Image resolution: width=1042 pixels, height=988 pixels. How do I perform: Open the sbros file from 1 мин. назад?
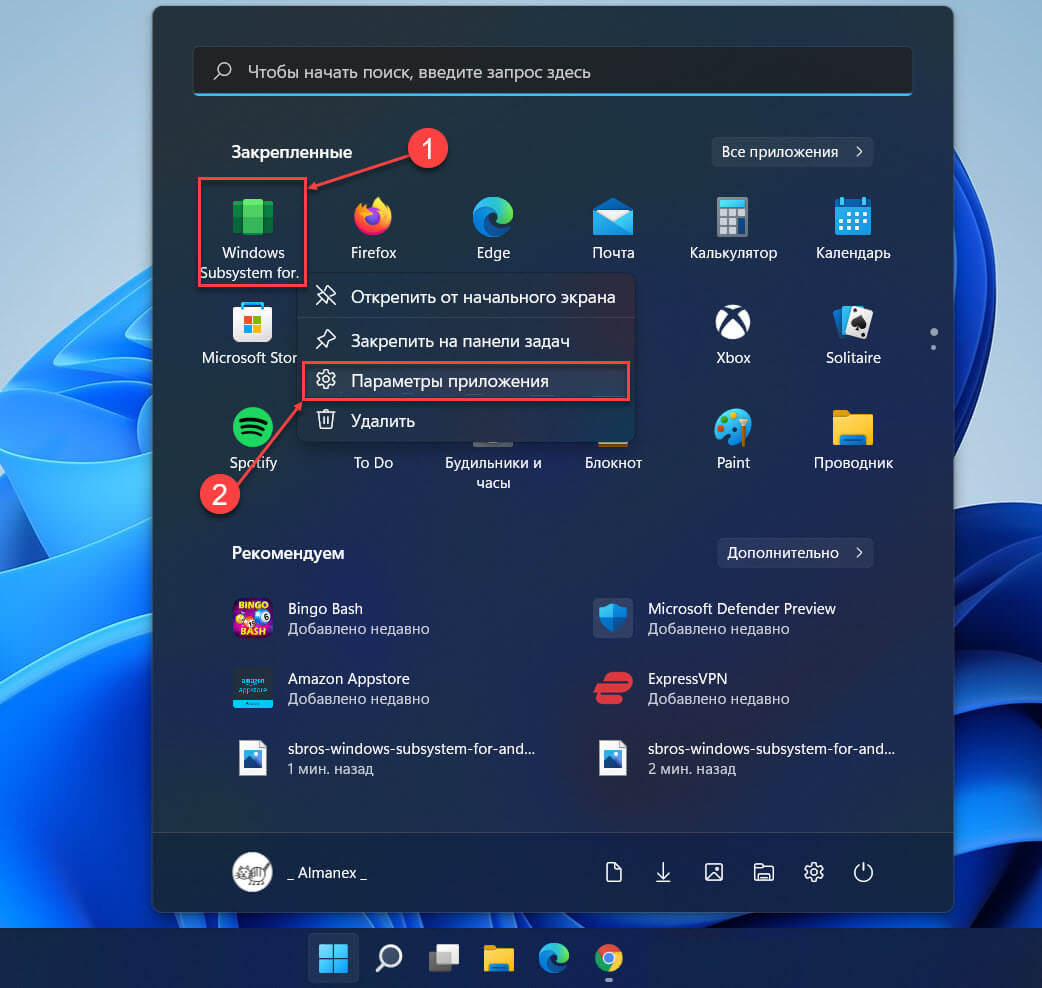click(x=385, y=758)
